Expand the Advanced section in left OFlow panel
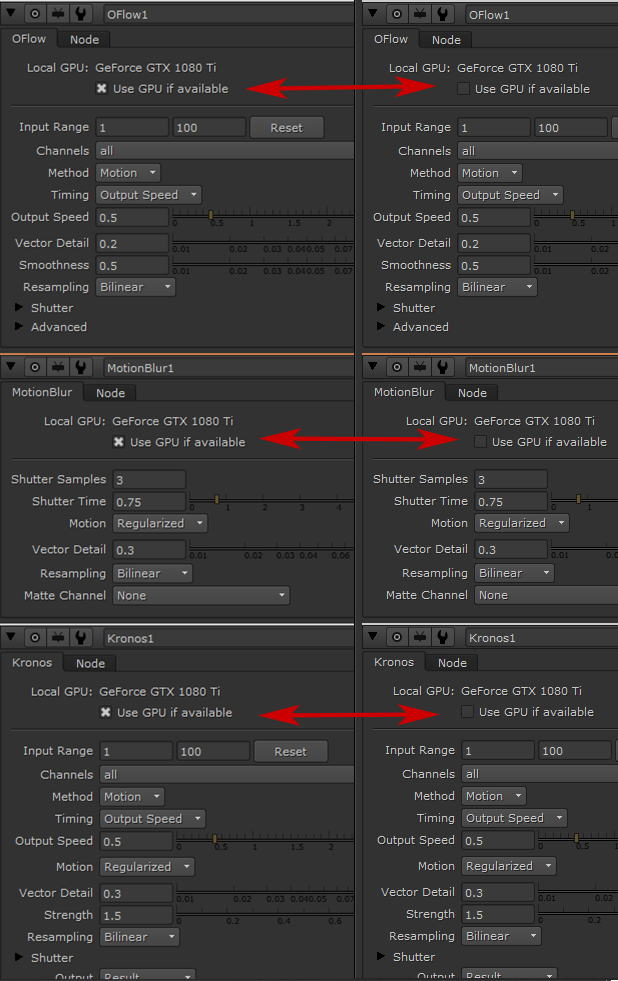 click(x=19, y=327)
